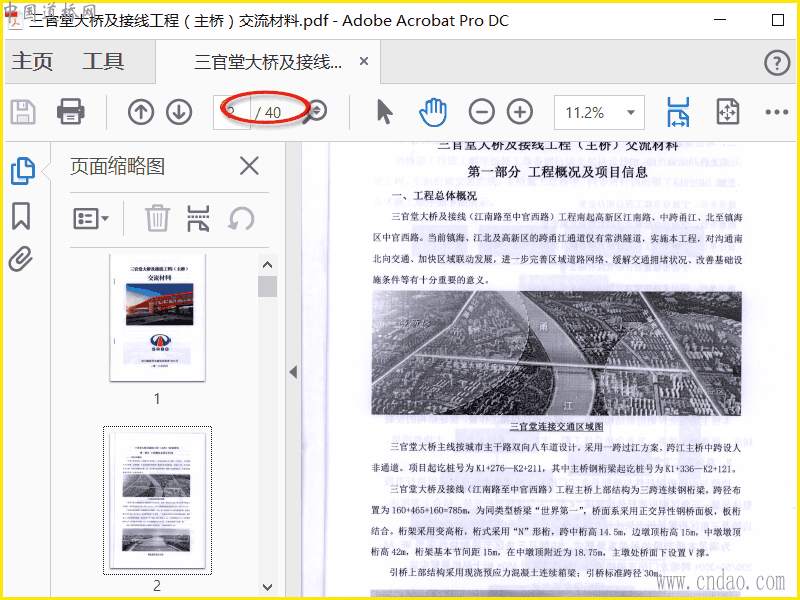800x600 pixels.
Task: Click the search magnifier icon
Action: coord(316,112)
